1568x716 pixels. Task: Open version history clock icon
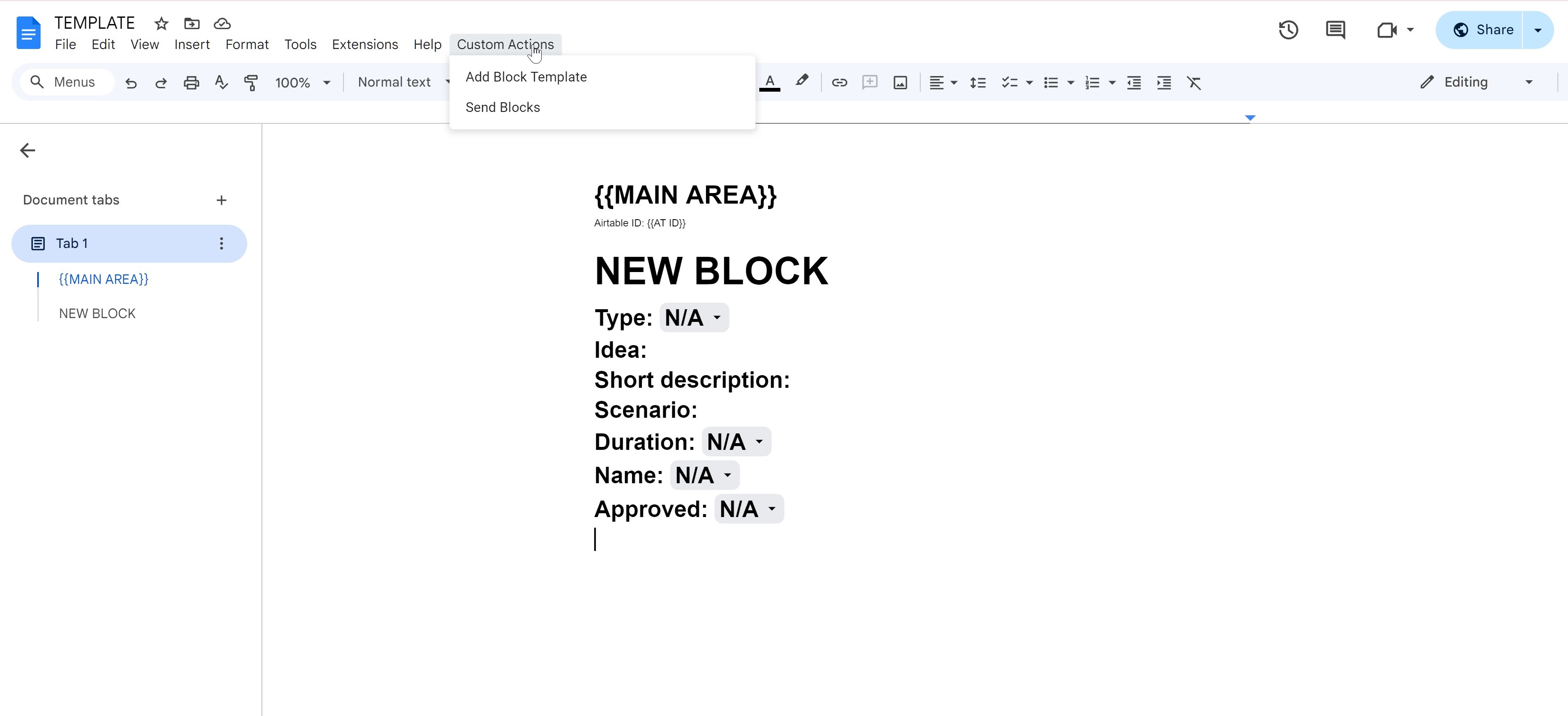click(x=1288, y=30)
